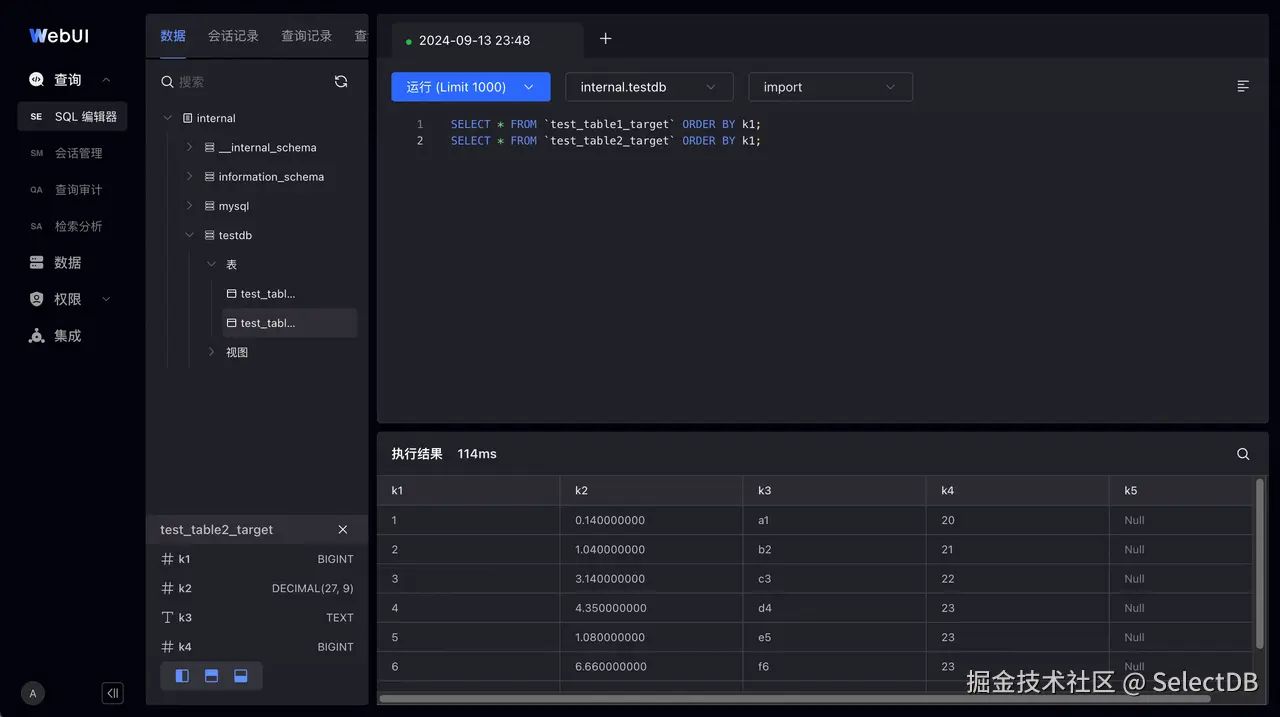Click the k3 text type icon
Image resolution: width=1280 pixels, height=717 pixels.
(167, 618)
